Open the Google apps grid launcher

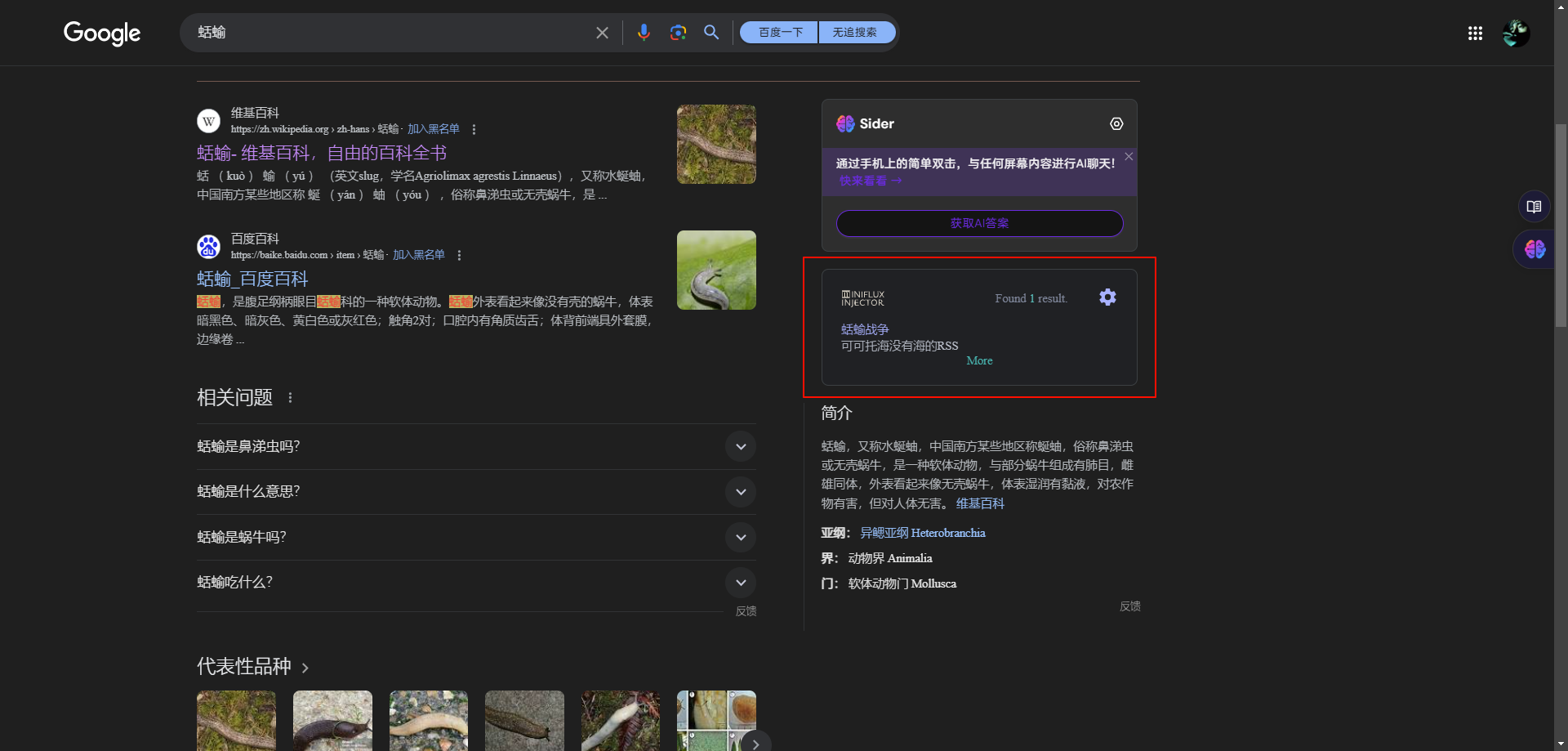tap(1474, 34)
